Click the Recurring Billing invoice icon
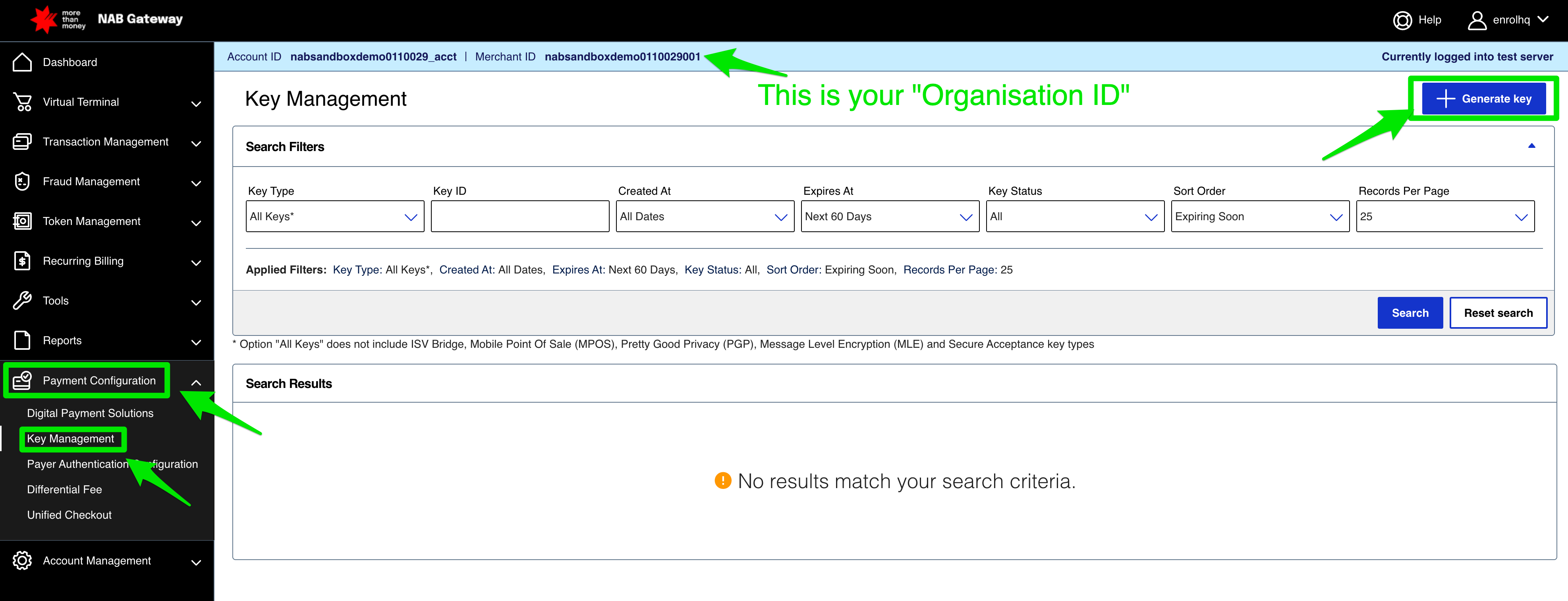Image resolution: width=1568 pixels, height=601 pixels. tap(22, 261)
